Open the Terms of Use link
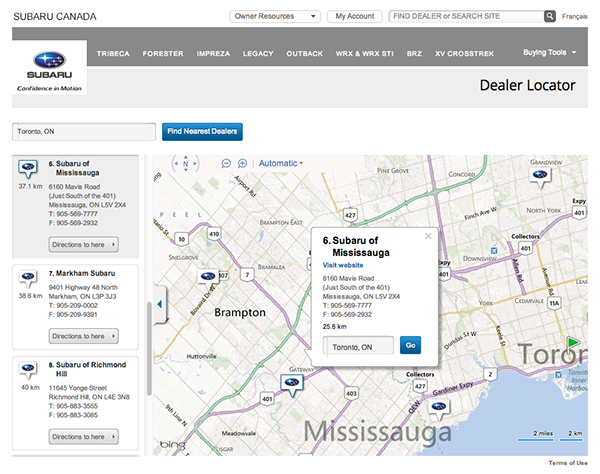Image resolution: width=600 pixels, height=474 pixels. coord(568,463)
